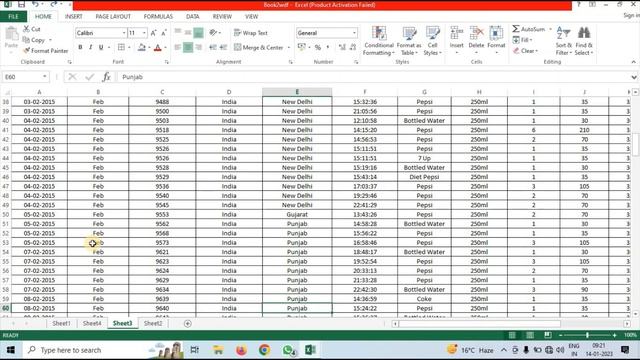
Task: Open the REVIEW ribbon tab
Action: pyautogui.click(x=222, y=16)
